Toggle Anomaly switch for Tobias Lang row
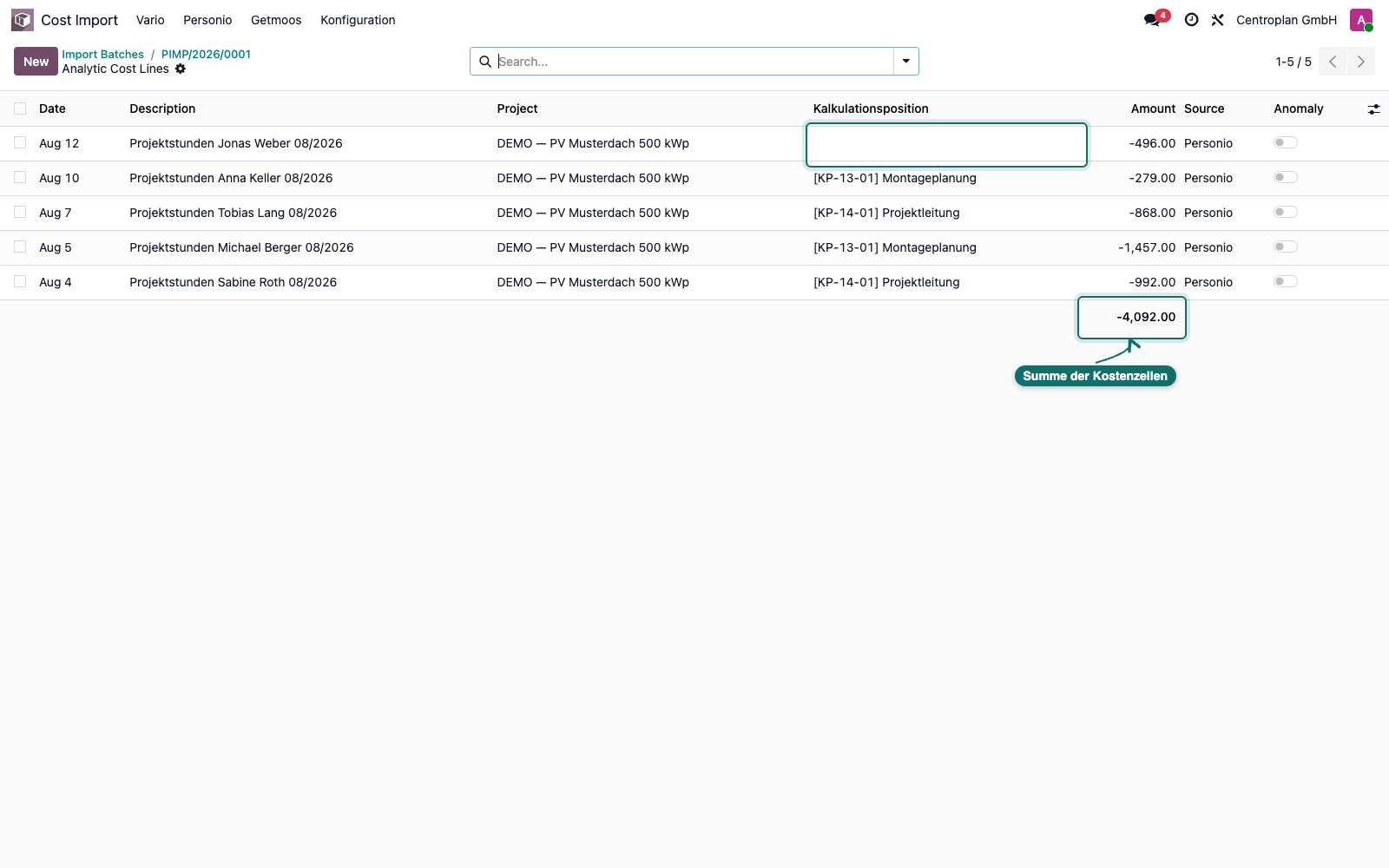The height and width of the screenshot is (868, 1389). point(1286,212)
